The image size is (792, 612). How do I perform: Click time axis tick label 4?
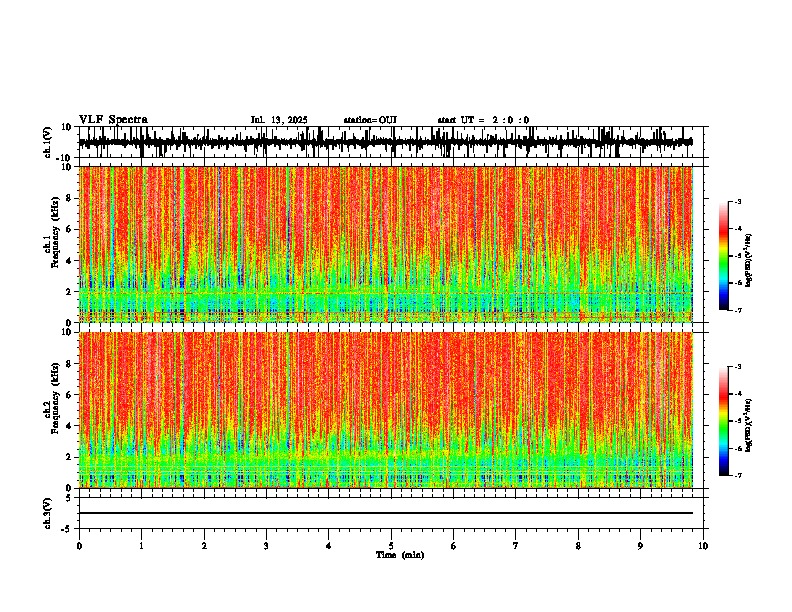pos(329,546)
